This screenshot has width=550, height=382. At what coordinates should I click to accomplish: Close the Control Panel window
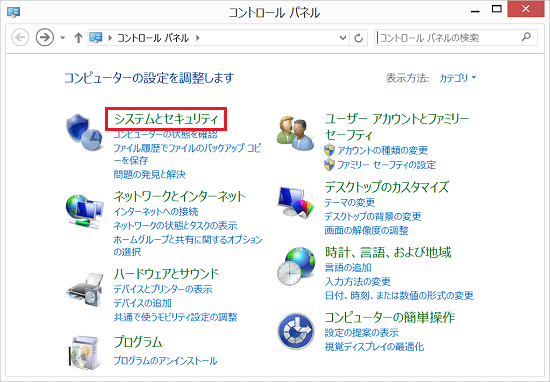coord(526,9)
